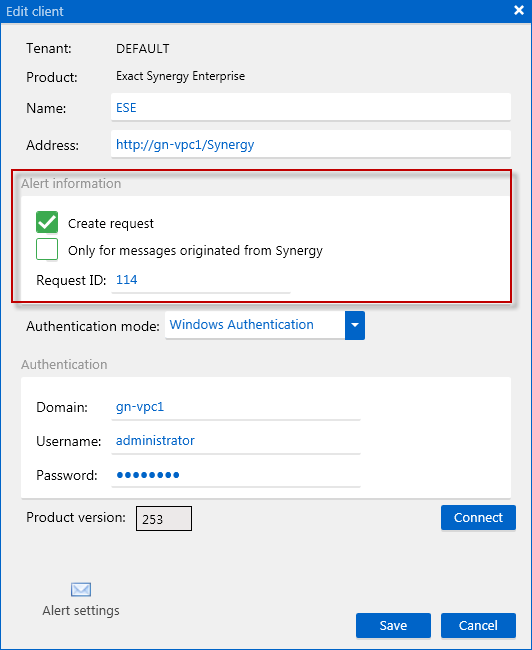Focus the Name field containing ESE
532x650 pixels.
click(311, 107)
